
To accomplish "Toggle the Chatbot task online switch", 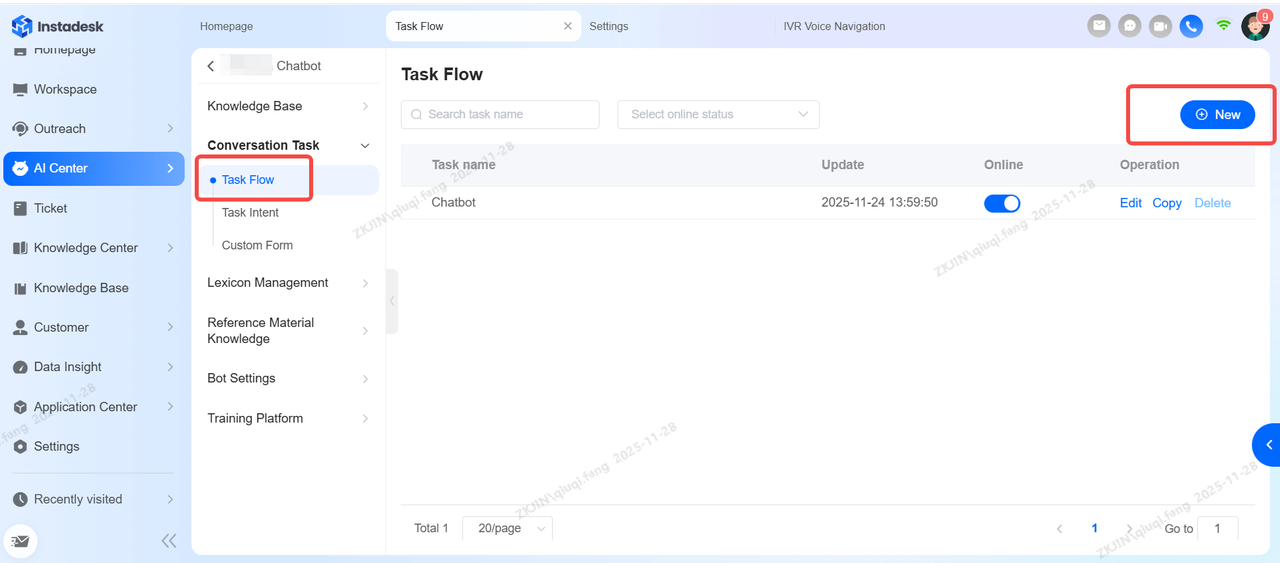I will coord(1002,203).
